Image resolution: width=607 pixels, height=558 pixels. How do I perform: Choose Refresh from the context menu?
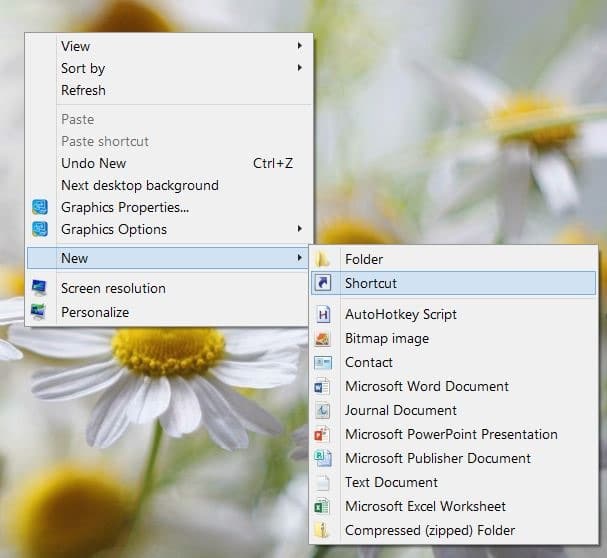click(169, 90)
